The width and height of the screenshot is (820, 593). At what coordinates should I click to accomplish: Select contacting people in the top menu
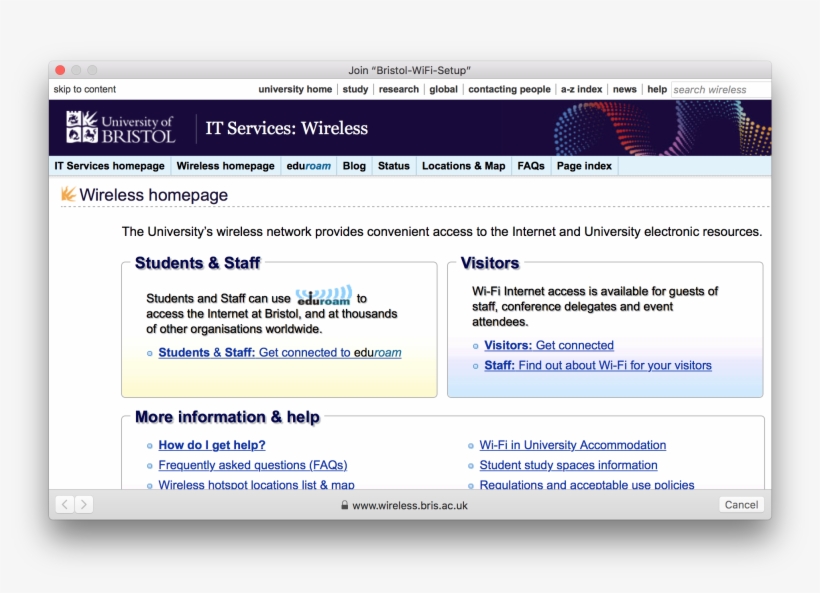point(509,89)
